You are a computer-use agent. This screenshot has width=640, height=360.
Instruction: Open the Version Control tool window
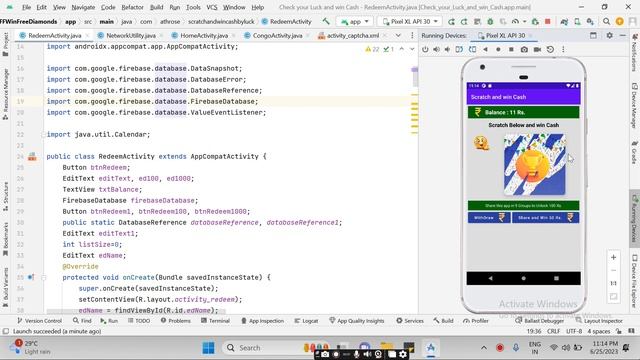pyautogui.click(x=40, y=321)
